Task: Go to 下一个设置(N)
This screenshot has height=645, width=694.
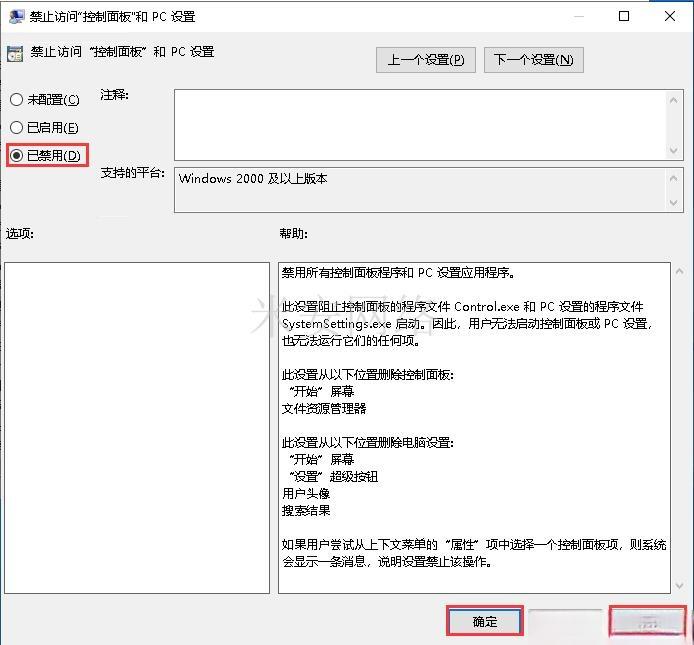Action: click(x=534, y=60)
